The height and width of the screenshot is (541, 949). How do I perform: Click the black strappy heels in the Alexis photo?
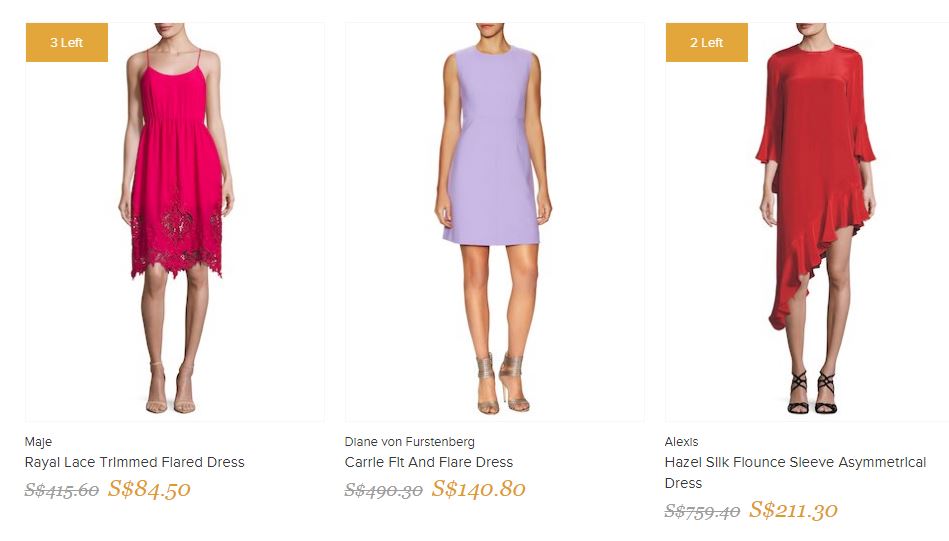(x=811, y=392)
